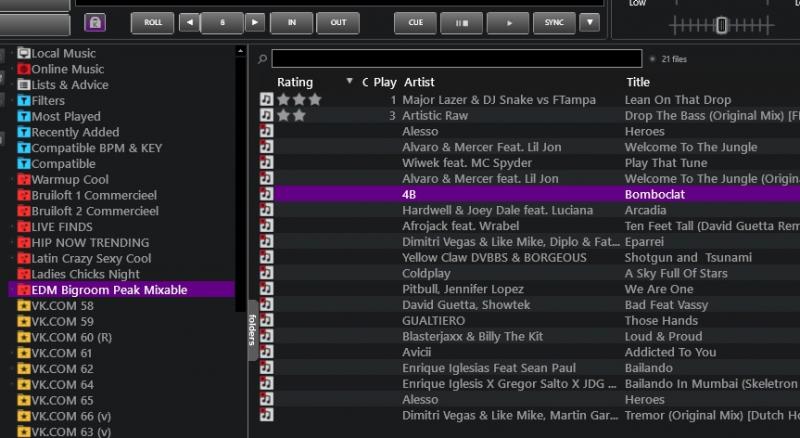This screenshot has width=800, height=438.
Task: Toggle the purple lock icon button
Action: click(x=95, y=22)
